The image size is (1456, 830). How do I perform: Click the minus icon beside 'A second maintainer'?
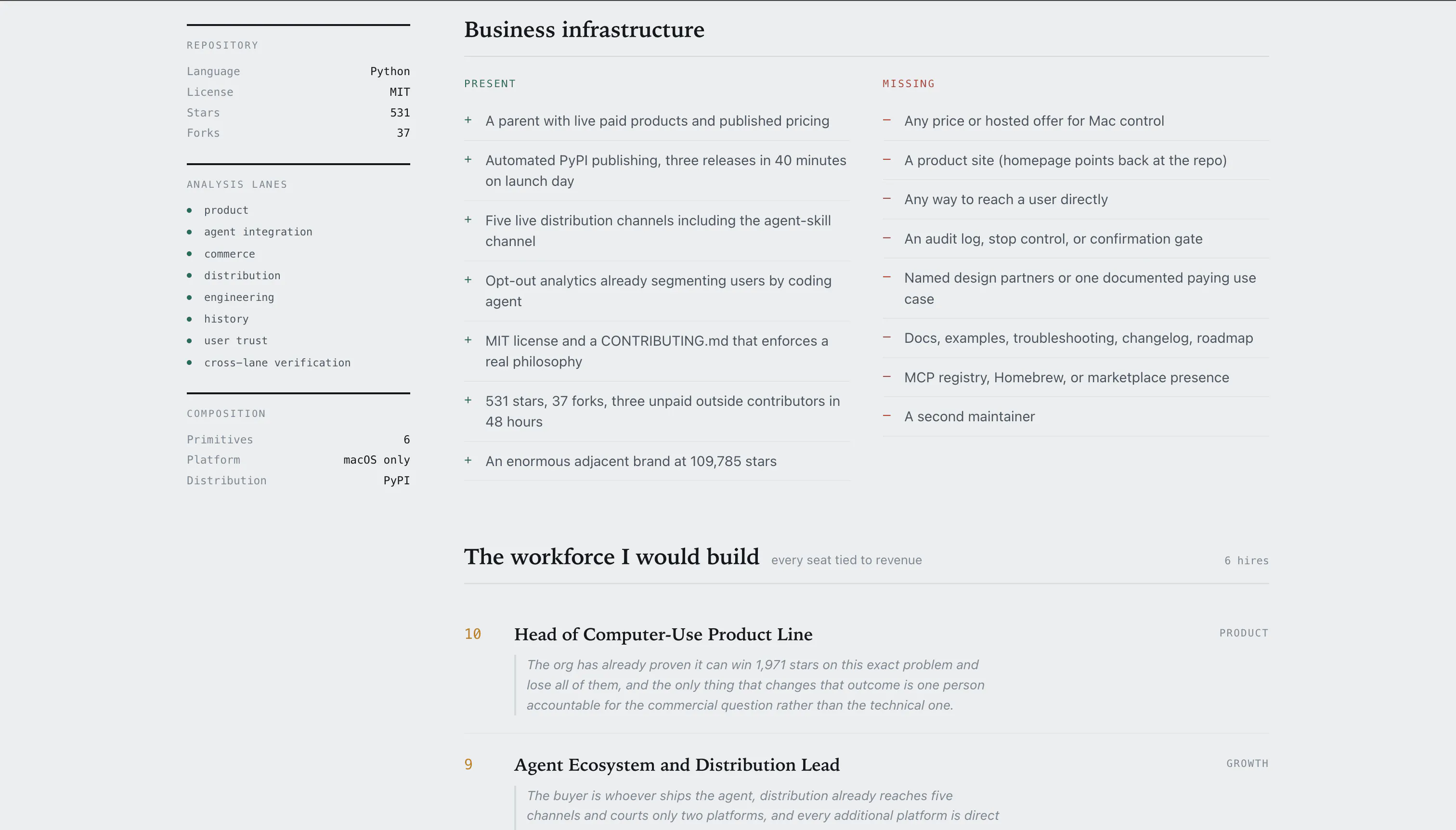[886, 415]
